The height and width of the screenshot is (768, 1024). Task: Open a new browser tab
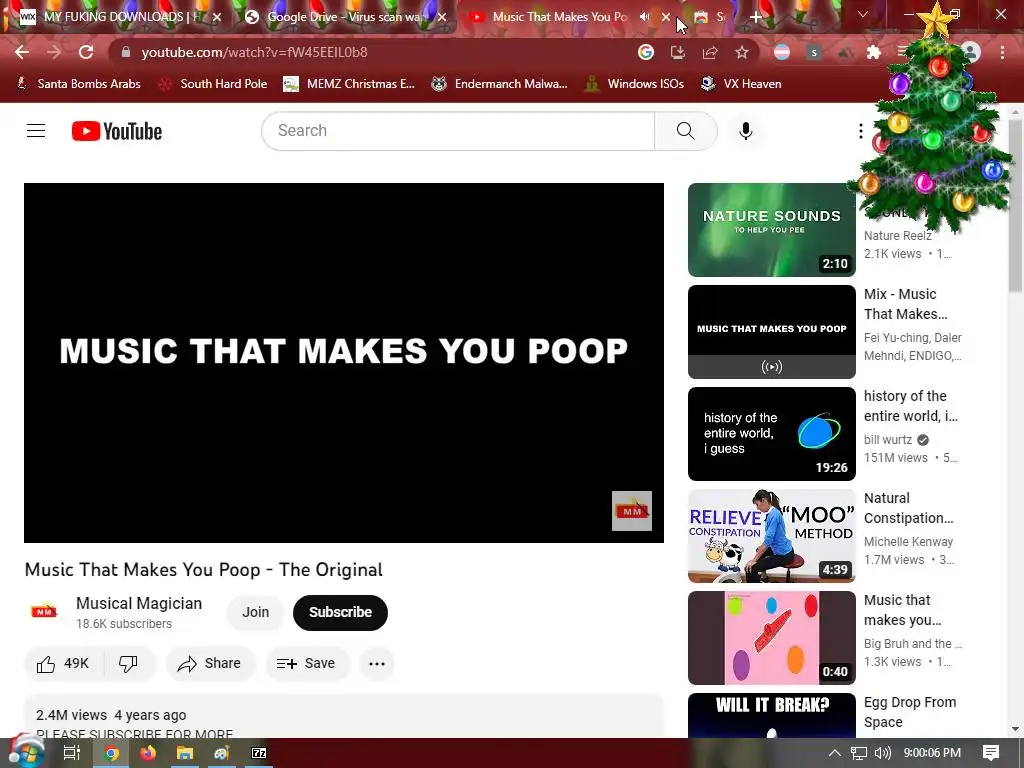tap(756, 17)
